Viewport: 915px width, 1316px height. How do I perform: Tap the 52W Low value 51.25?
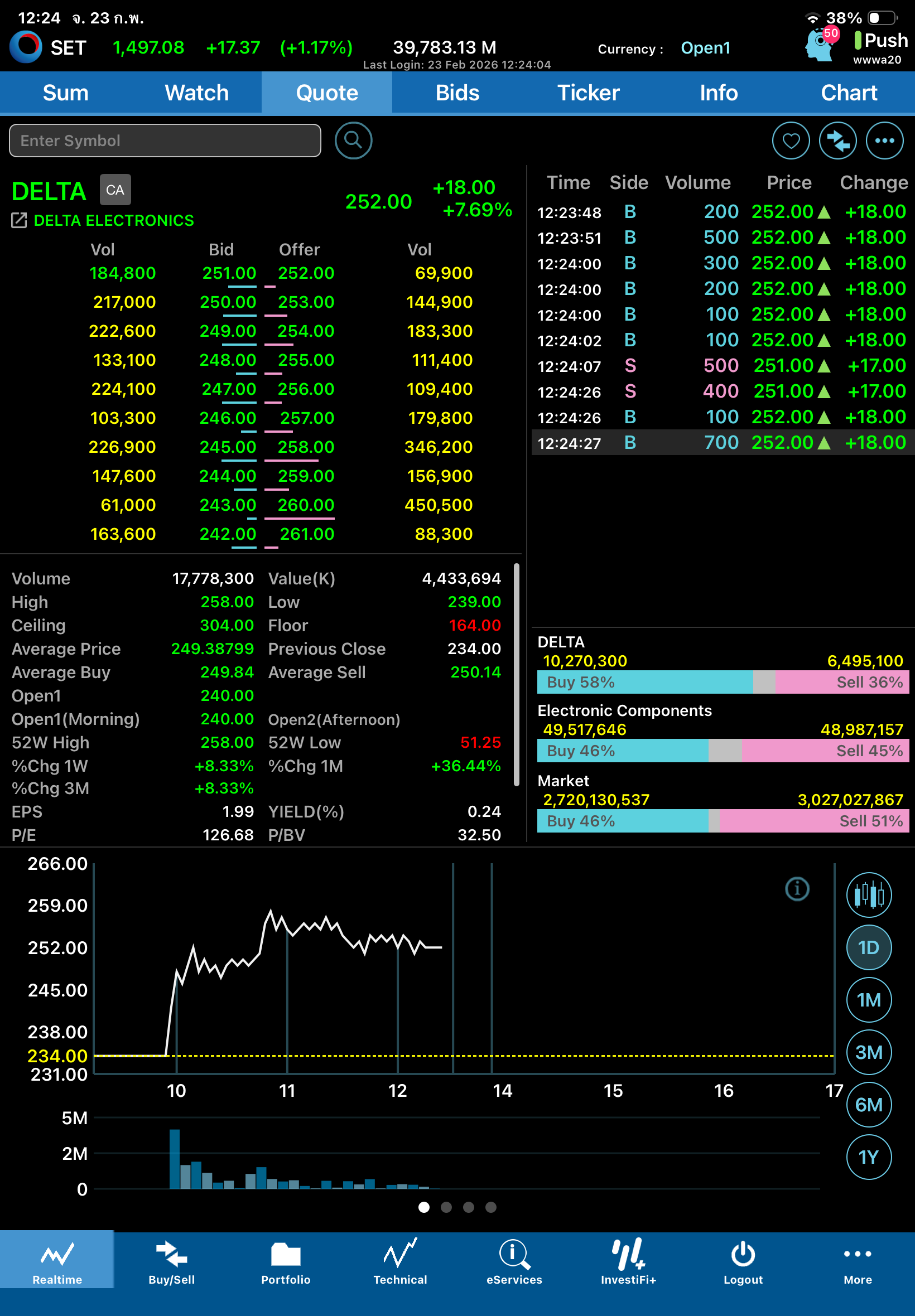[x=480, y=743]
